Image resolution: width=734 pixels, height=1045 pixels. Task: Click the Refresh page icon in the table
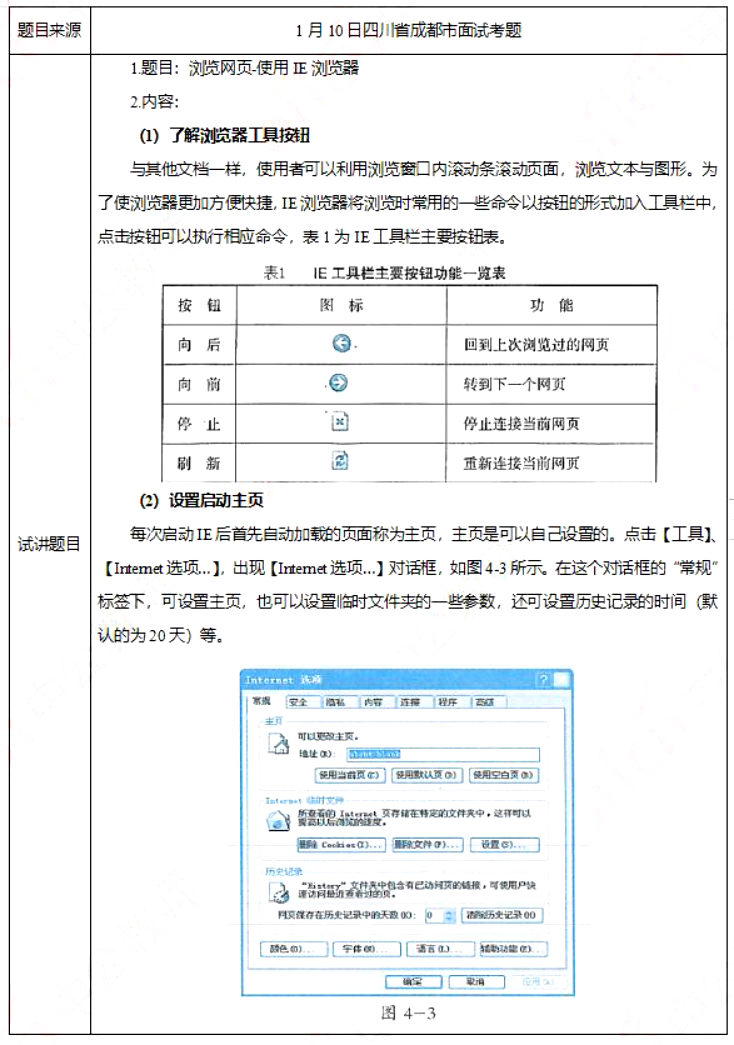[x=340, y=461]
